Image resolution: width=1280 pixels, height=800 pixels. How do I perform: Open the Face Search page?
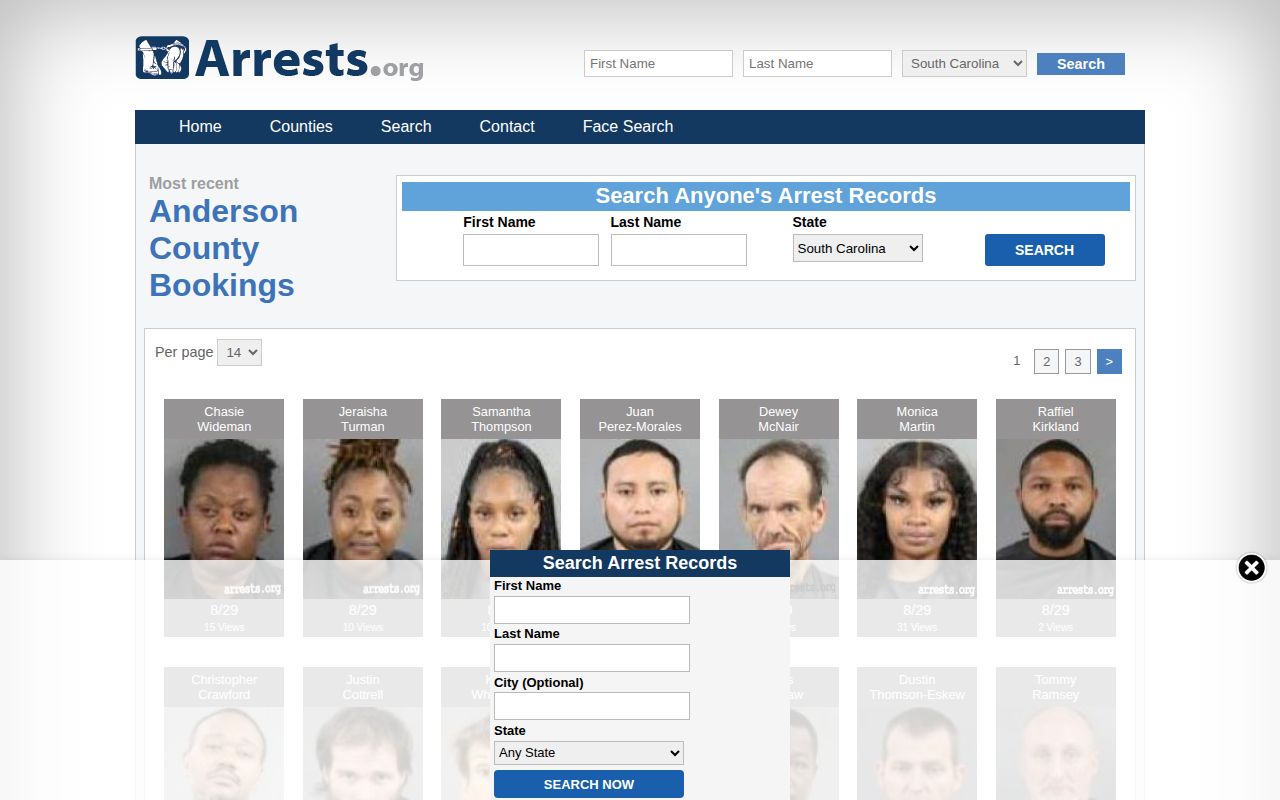628,127
